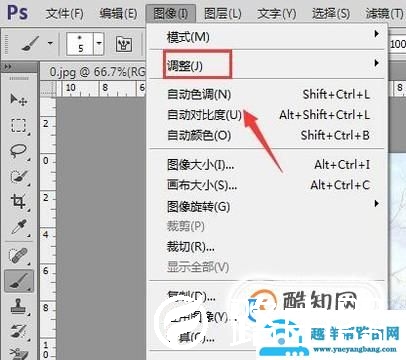Image resolution: width=406 pixels, height=360 pixels.
Task: Expand the 调整(J) submenu arrow
Action: [376, 63]
